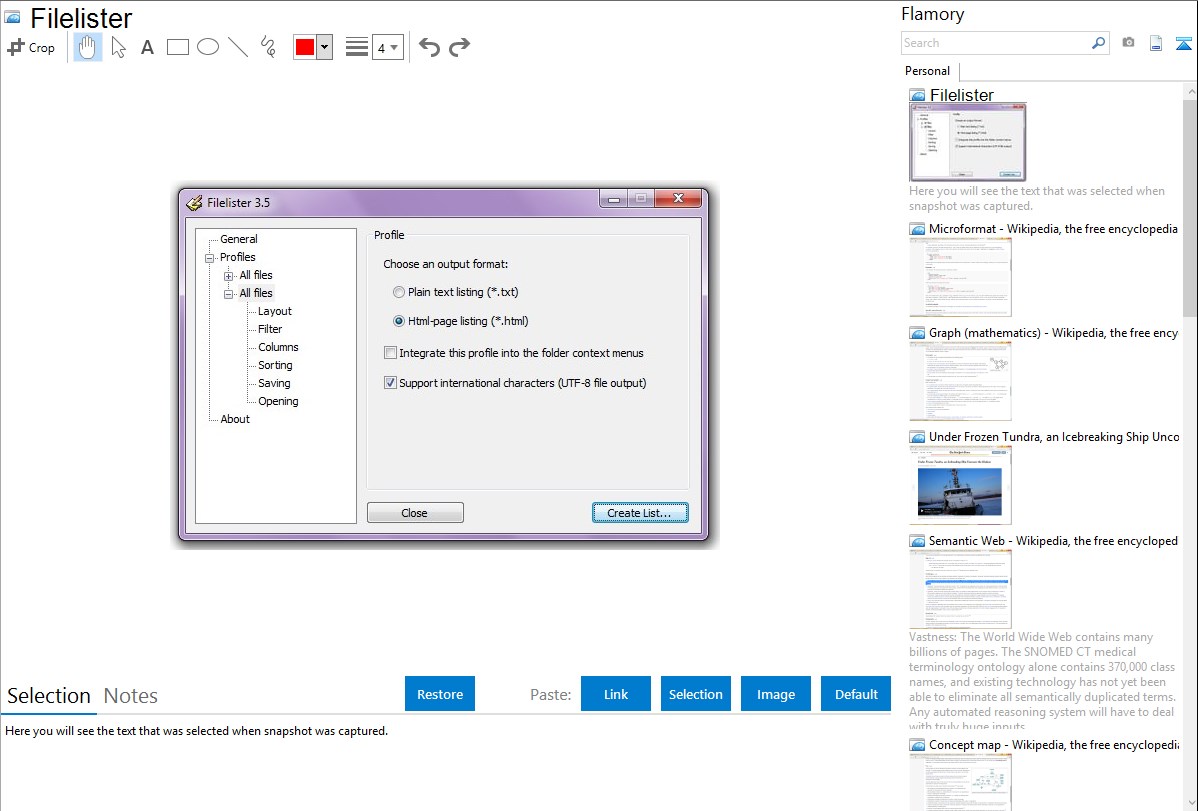The height and width of the screenshot is (811, 1198).
Task: Click the Create List... button
Action: click(639, 513)
